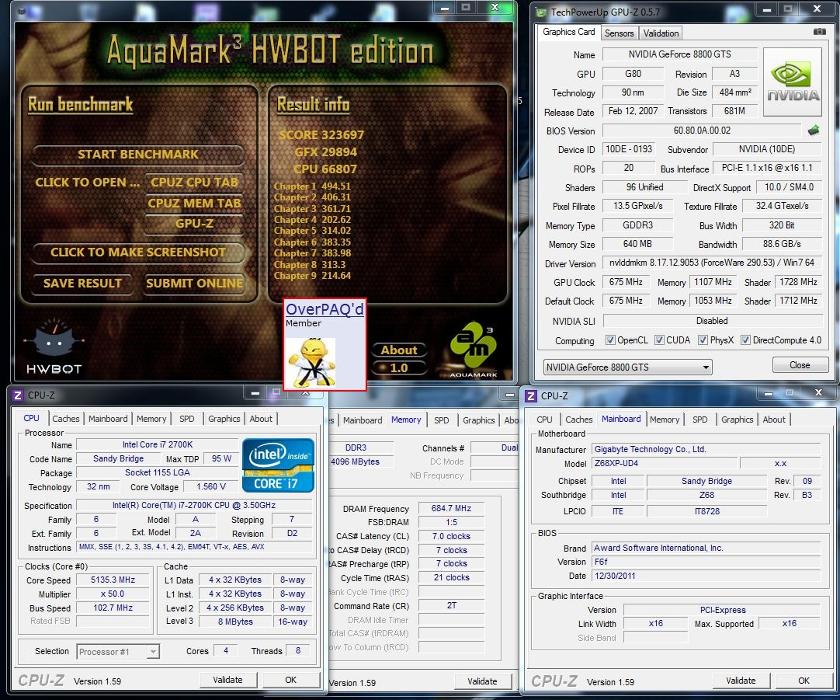
Task: Click Close button in GPU-Z
Action: (x=799, y=365)
